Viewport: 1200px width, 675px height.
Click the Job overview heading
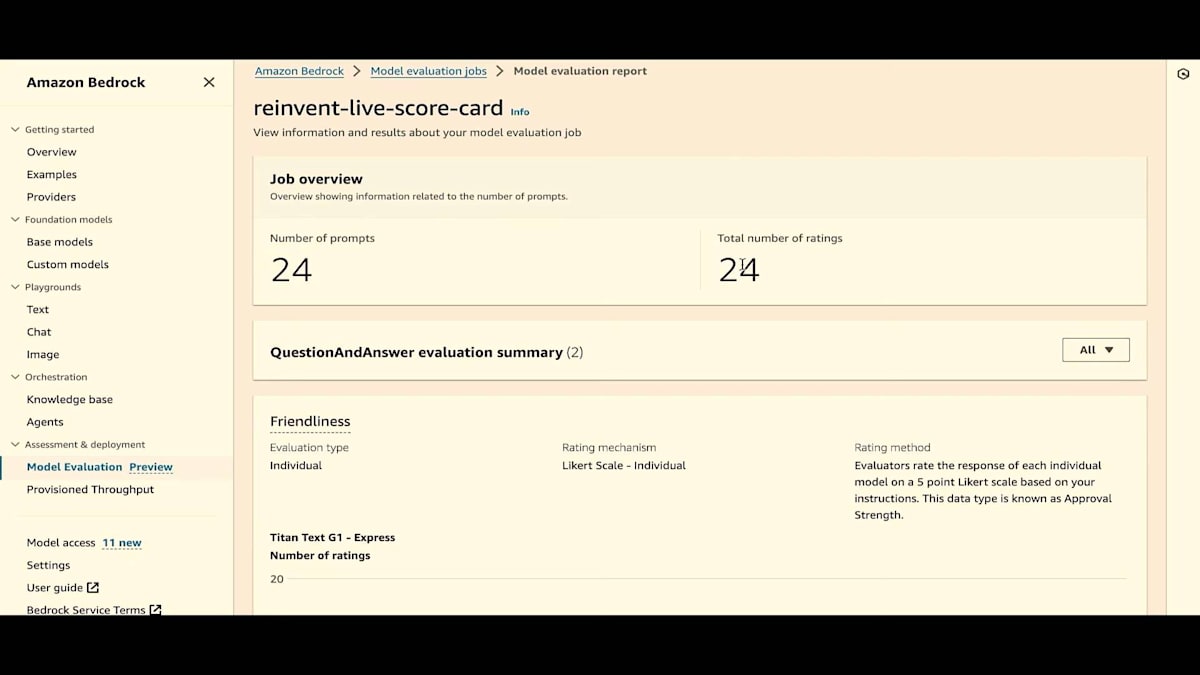(x=316, y=179)
